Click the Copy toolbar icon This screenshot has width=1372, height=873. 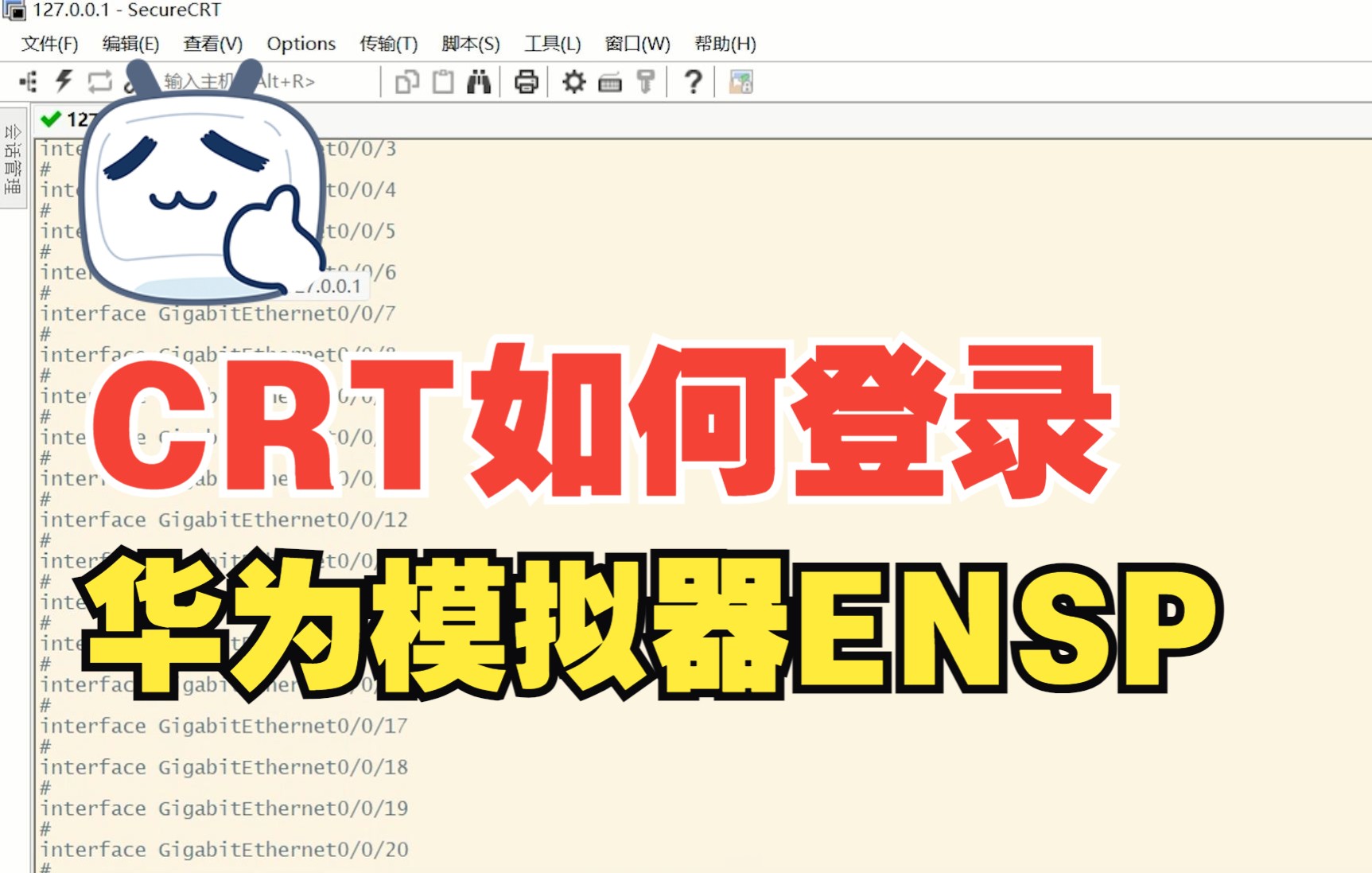click(407, 81)
